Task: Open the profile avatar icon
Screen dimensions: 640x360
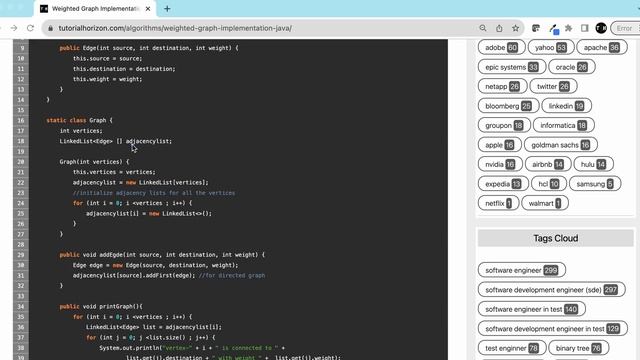Action: point(601,28)
